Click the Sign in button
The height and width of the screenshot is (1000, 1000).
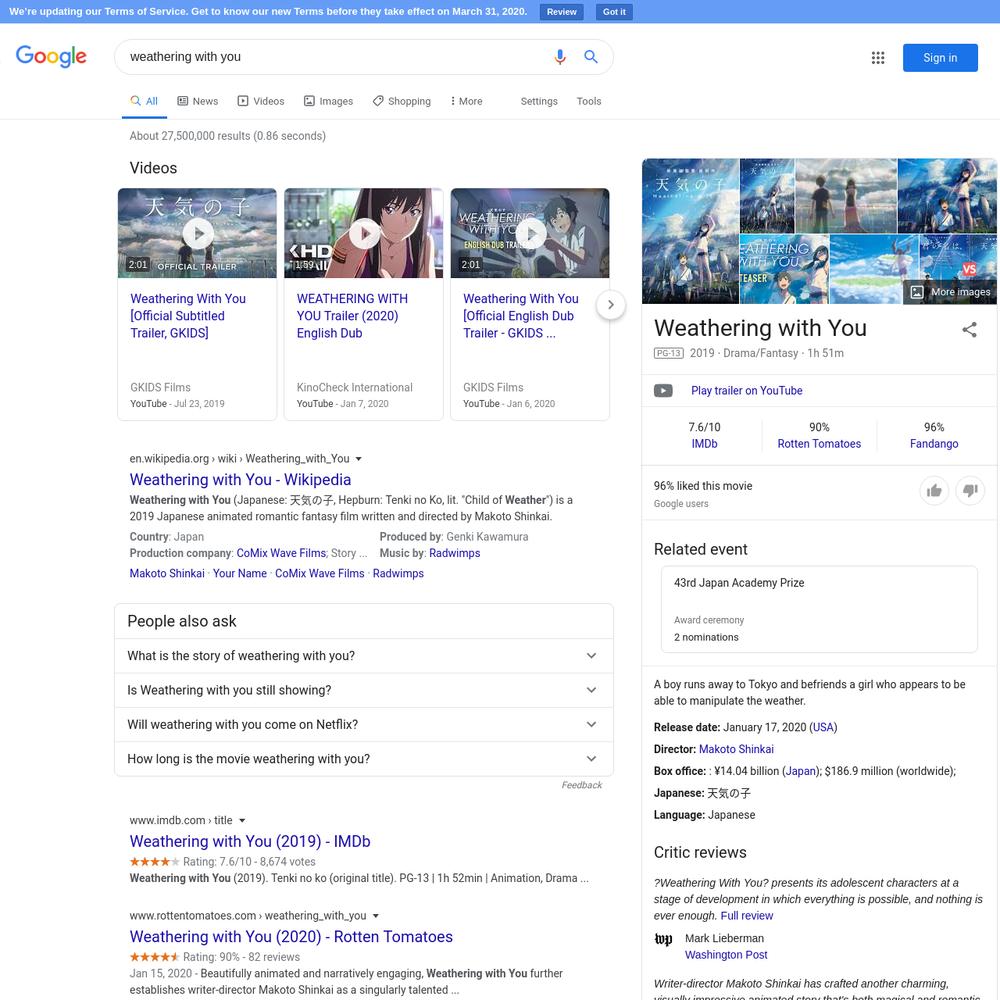pos(940,58)
